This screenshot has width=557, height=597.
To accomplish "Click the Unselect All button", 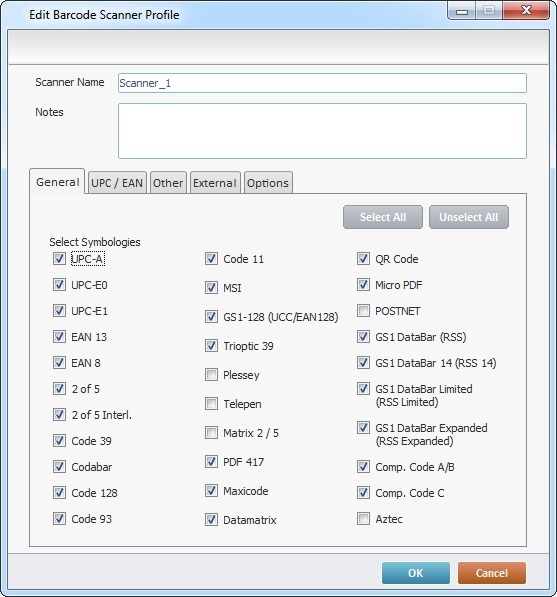I will 469,217.
